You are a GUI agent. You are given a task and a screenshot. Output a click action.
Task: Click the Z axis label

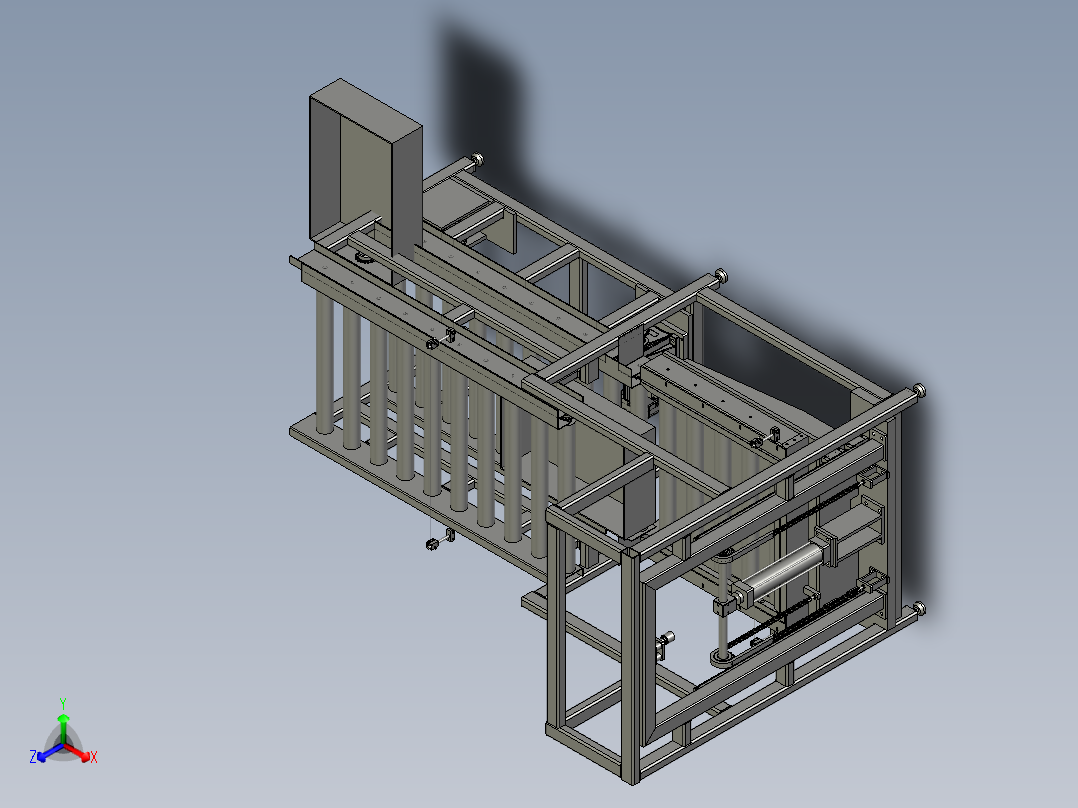[x=34, y=754]
